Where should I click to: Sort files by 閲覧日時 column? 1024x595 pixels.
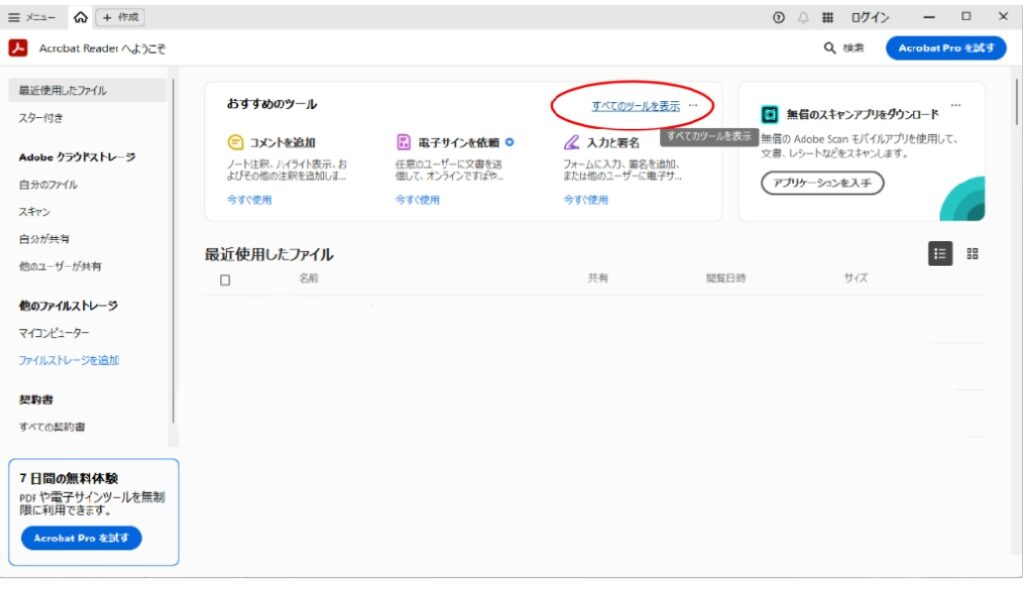(726, 278)
